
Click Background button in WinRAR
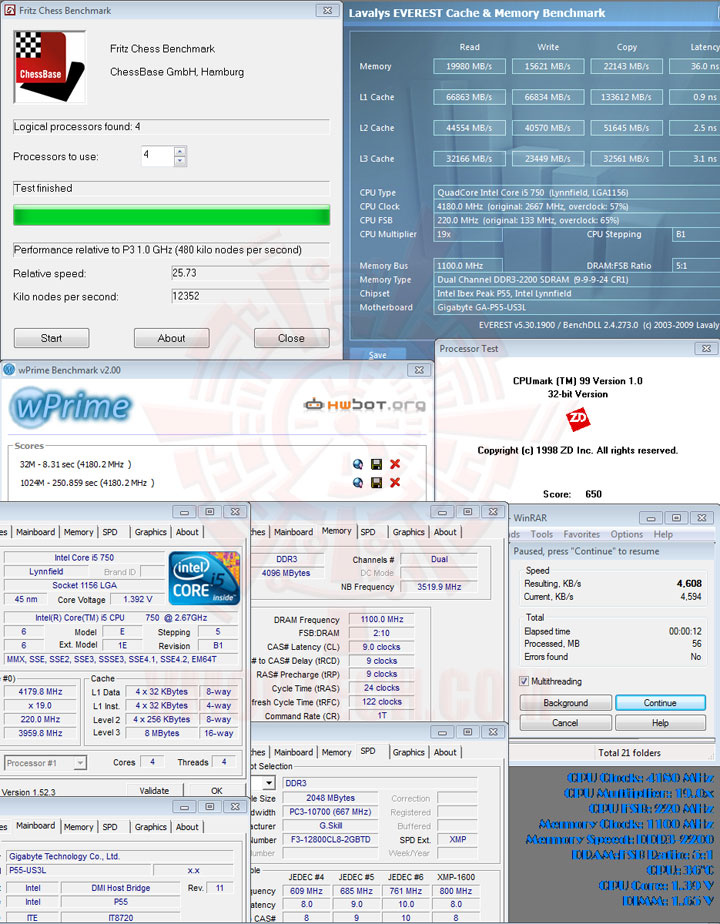566,703
